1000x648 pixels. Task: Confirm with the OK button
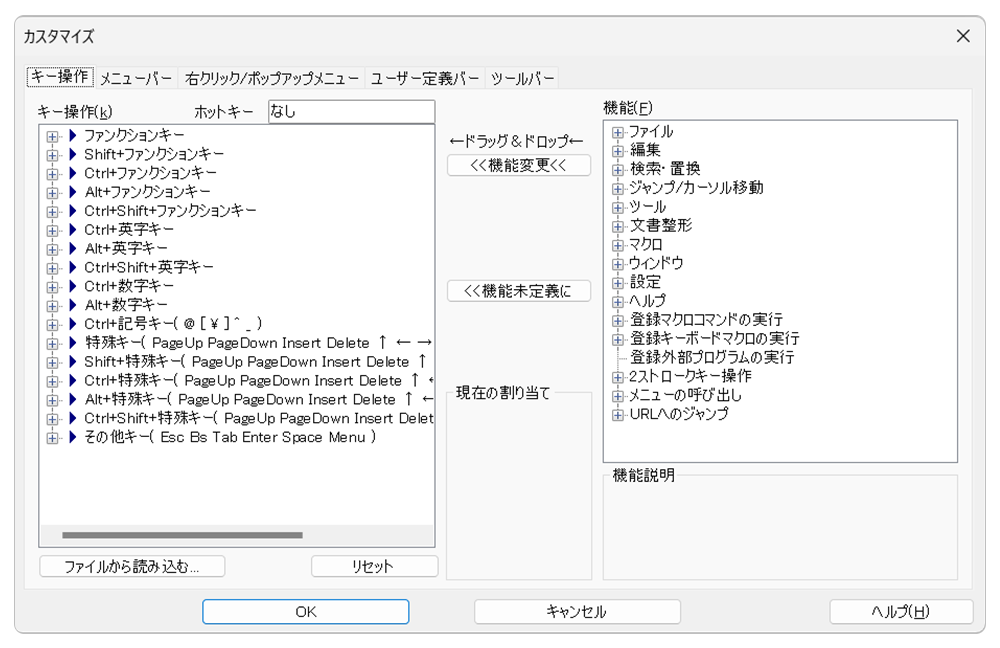[306, 612]
